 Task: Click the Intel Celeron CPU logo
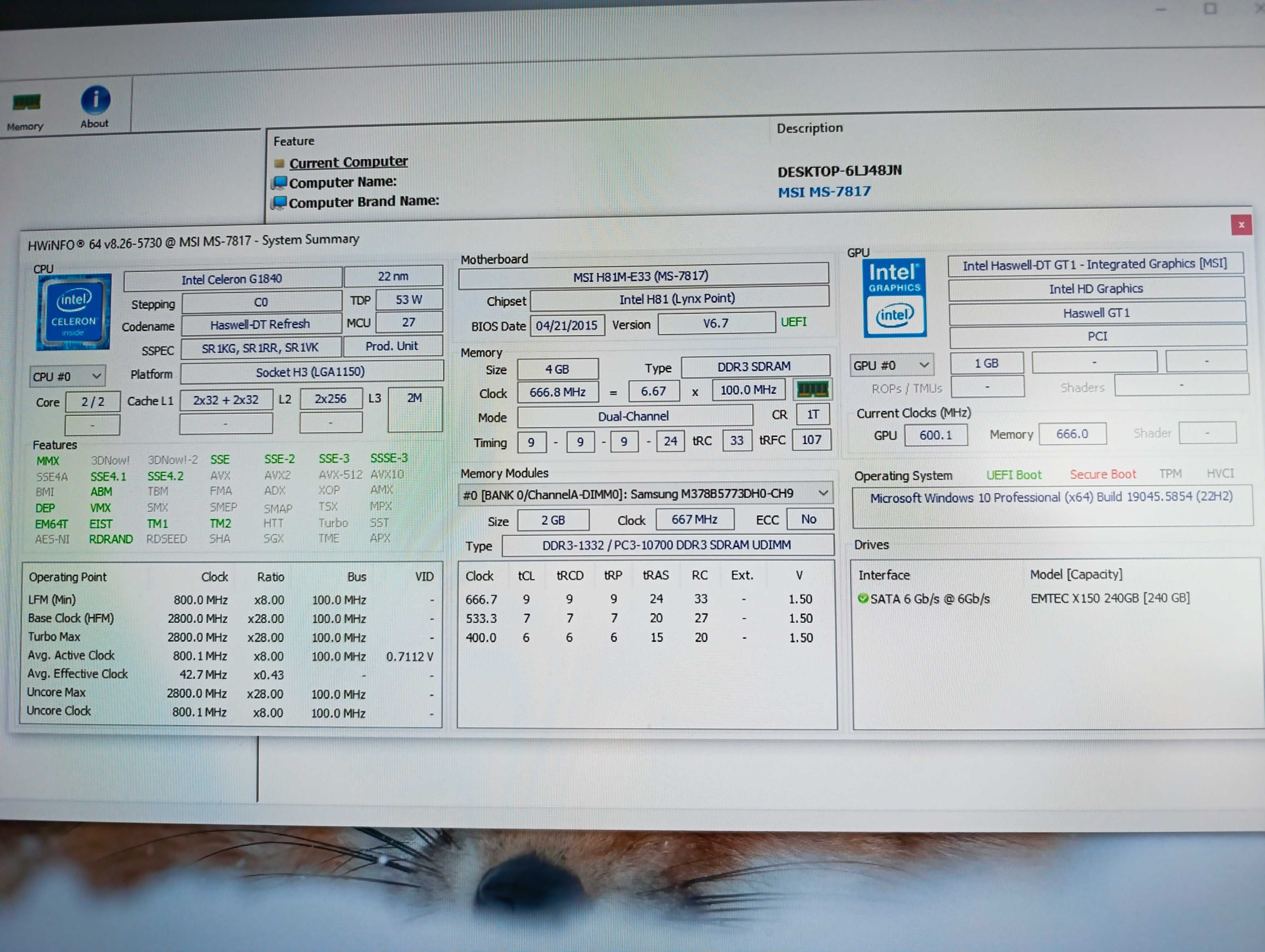point(73,312)
